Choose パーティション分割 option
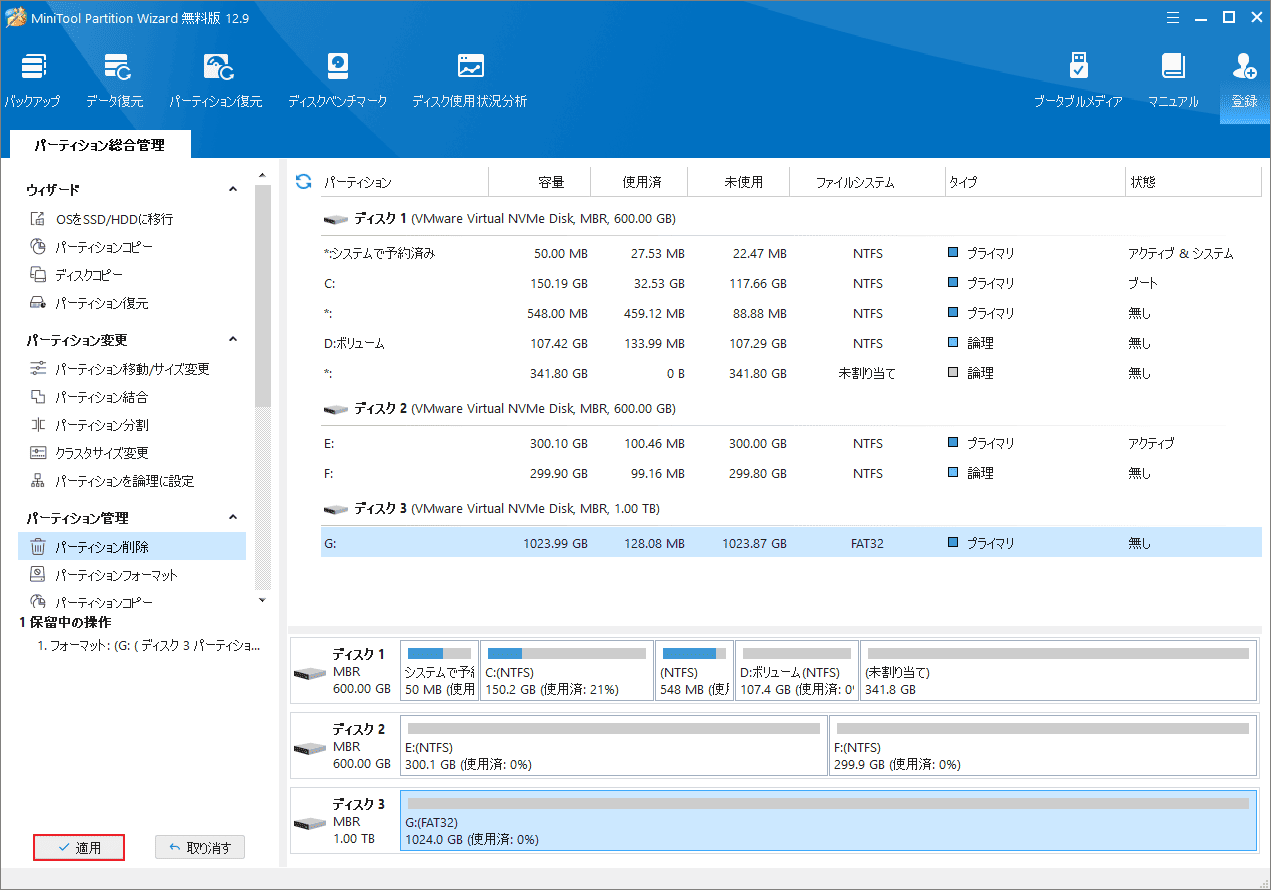1271x890 pixels. click(89, 425)
